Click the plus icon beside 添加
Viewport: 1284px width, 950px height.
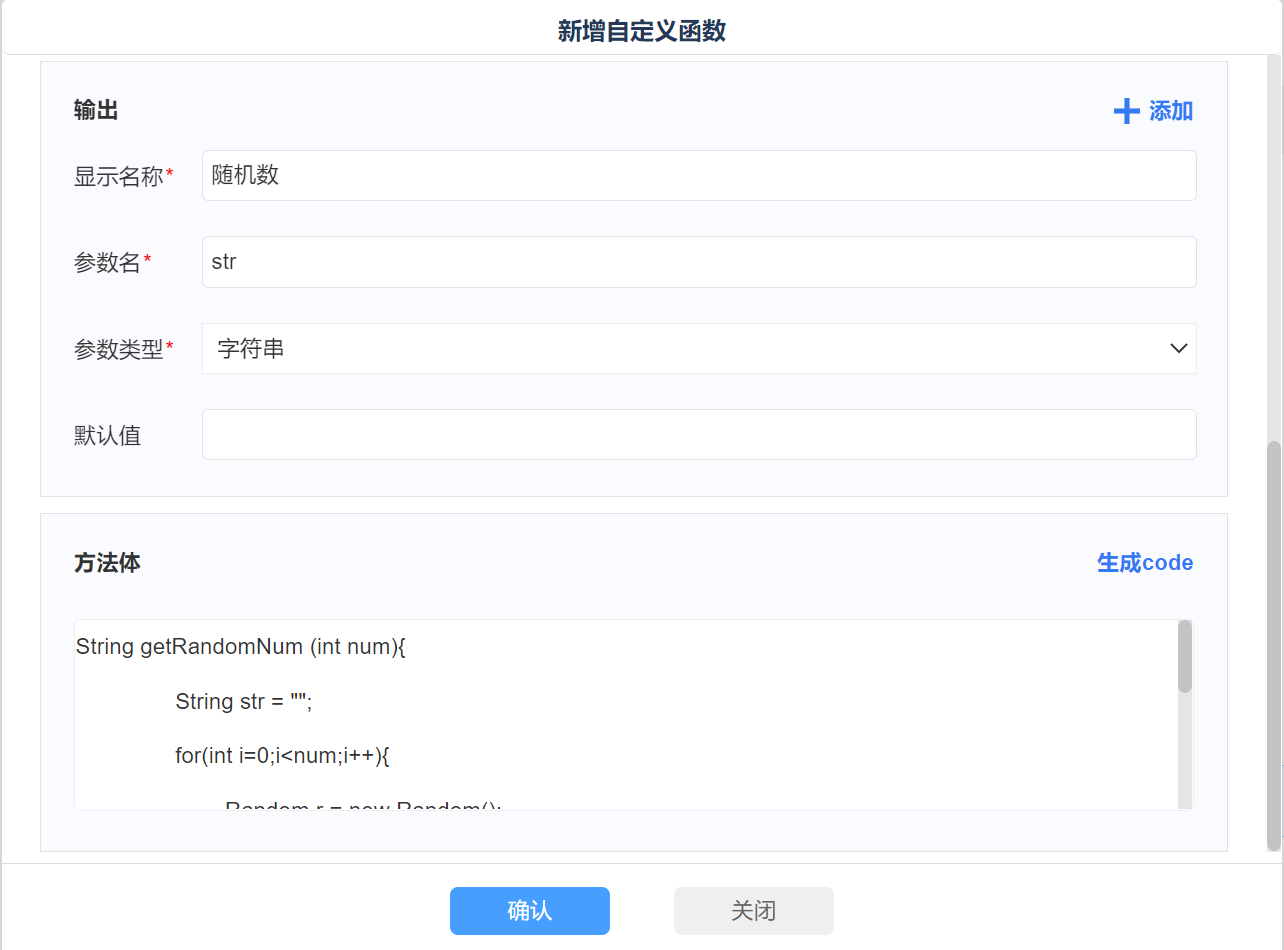(x=1126, y=111)
